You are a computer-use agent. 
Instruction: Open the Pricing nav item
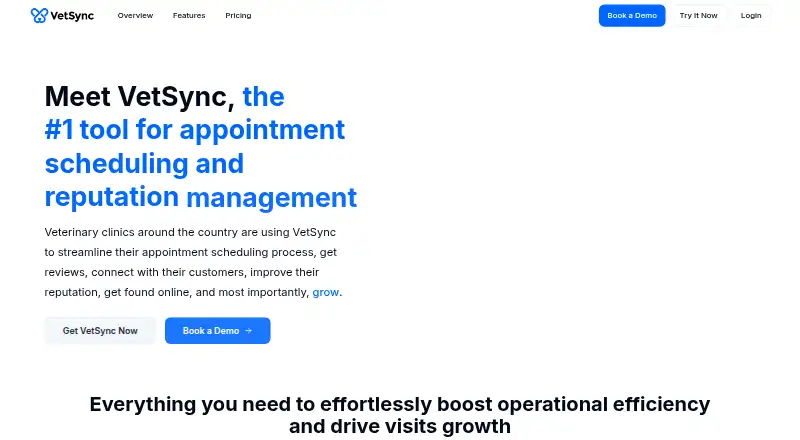238,15
